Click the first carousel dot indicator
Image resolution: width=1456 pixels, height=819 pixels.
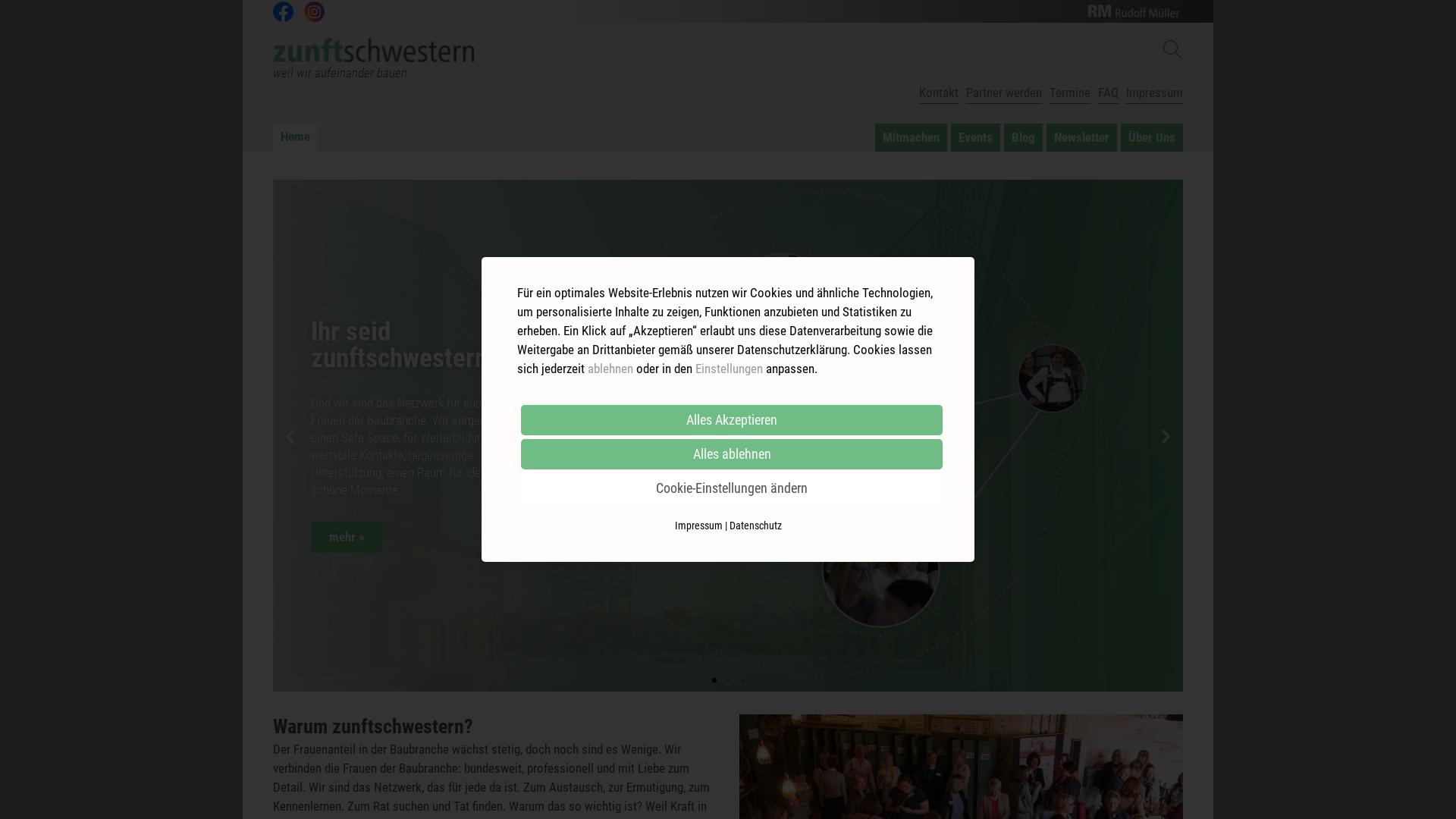pos(714,680)
